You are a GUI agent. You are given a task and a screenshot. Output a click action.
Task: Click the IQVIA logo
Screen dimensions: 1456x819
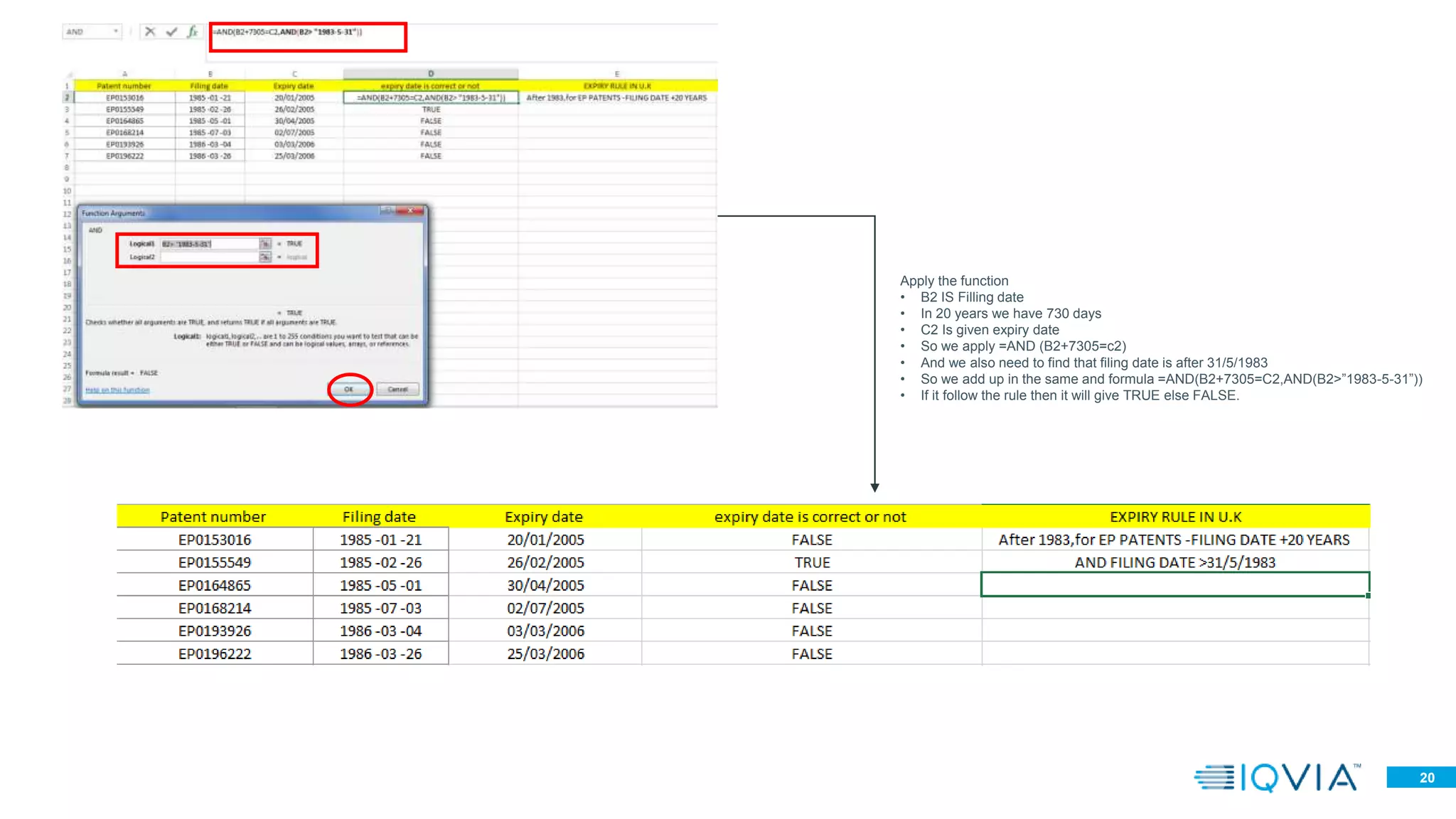[x=1278, y=777]
